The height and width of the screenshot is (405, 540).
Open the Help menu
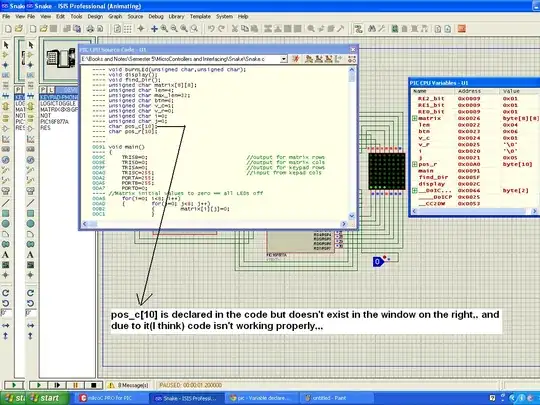(x=243, y=17)
